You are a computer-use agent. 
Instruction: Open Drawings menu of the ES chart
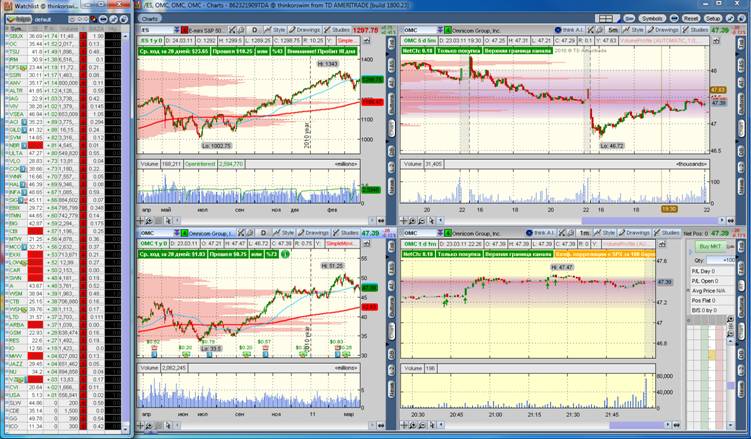[x=305, y=30]
